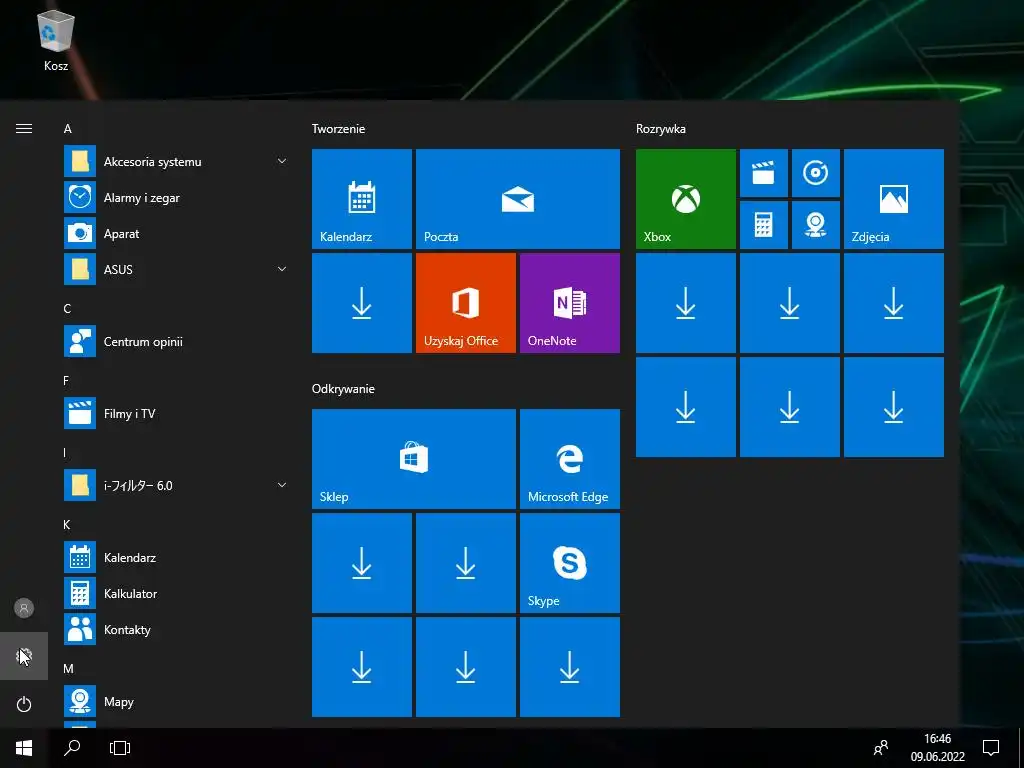The width and height of the screenshot is (1024, 768).
Task: Click the download tile directly below the Zdjęcia tile
Action: point(893,303)
